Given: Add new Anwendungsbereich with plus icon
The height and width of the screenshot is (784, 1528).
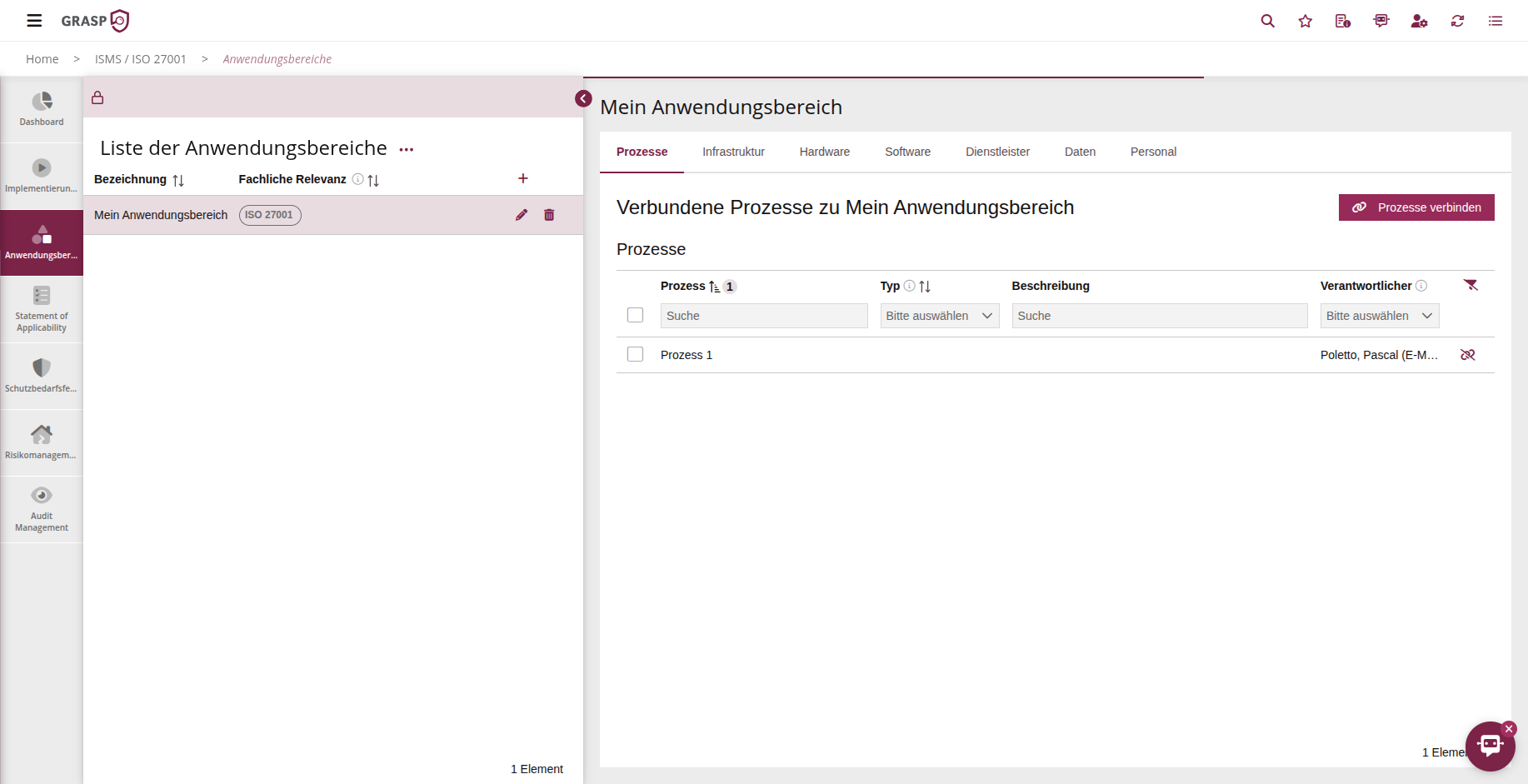Looking at the screenshot, I should pyautogui.click(x=523, y=178).
